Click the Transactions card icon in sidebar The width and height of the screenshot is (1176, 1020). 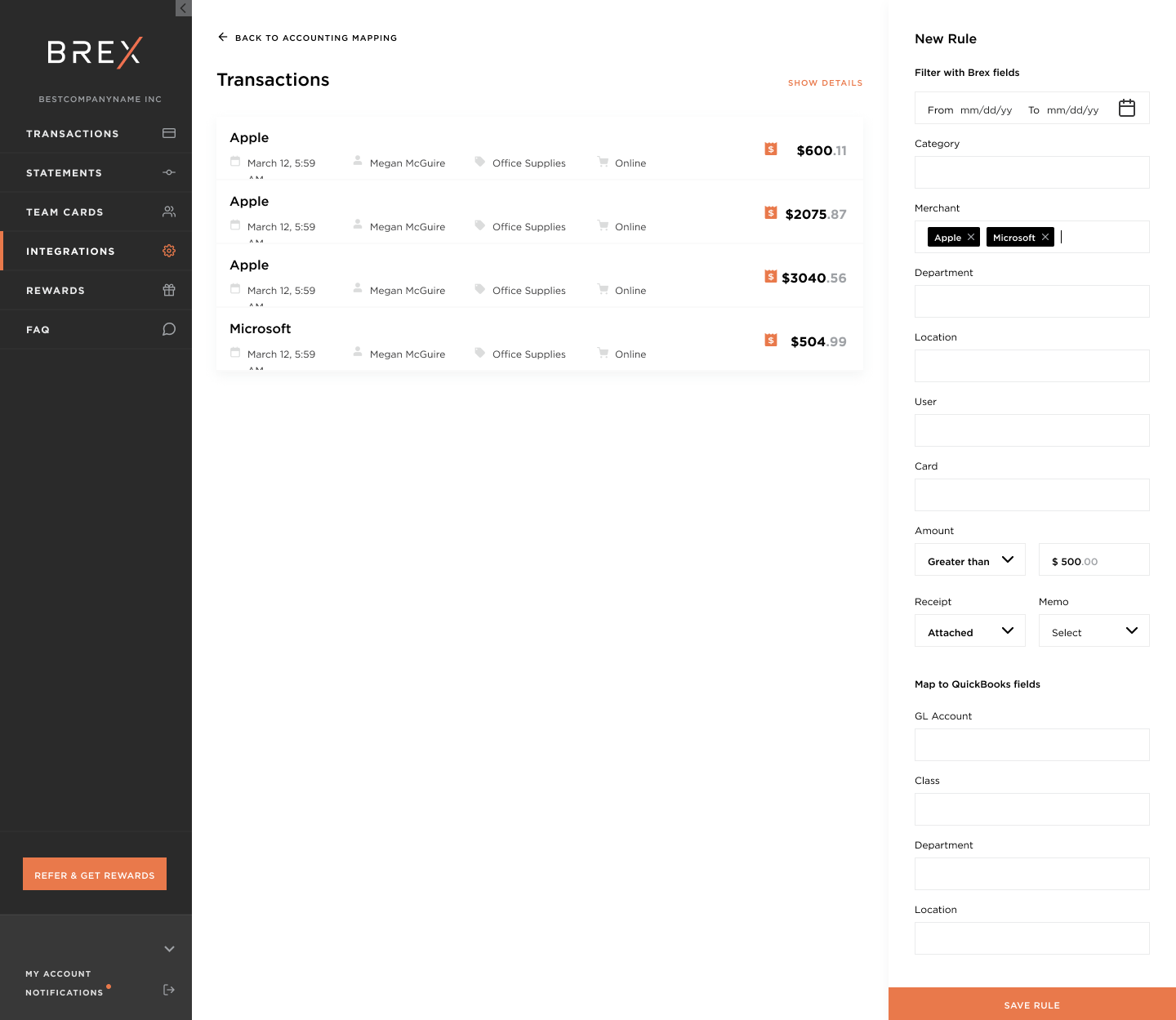pyautogui.click(x=169, y=133)
